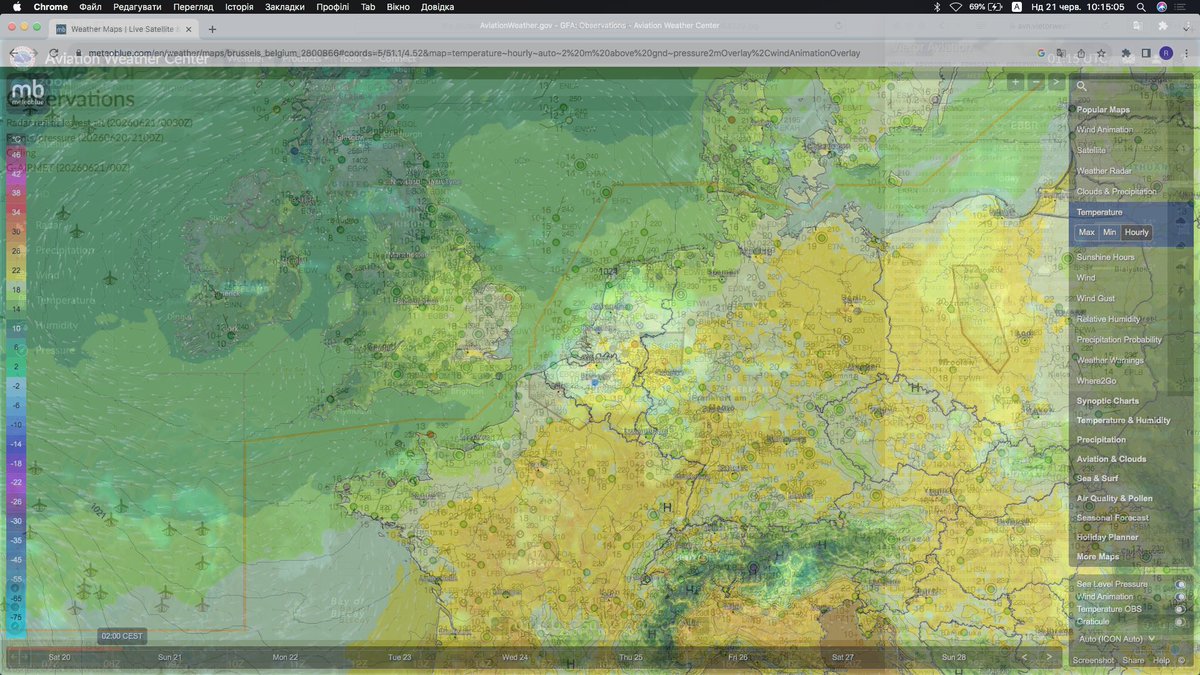The height and width of the screenshot is (675, 1200).
Task: Select Max temperature option
Action: point(1086,232)
